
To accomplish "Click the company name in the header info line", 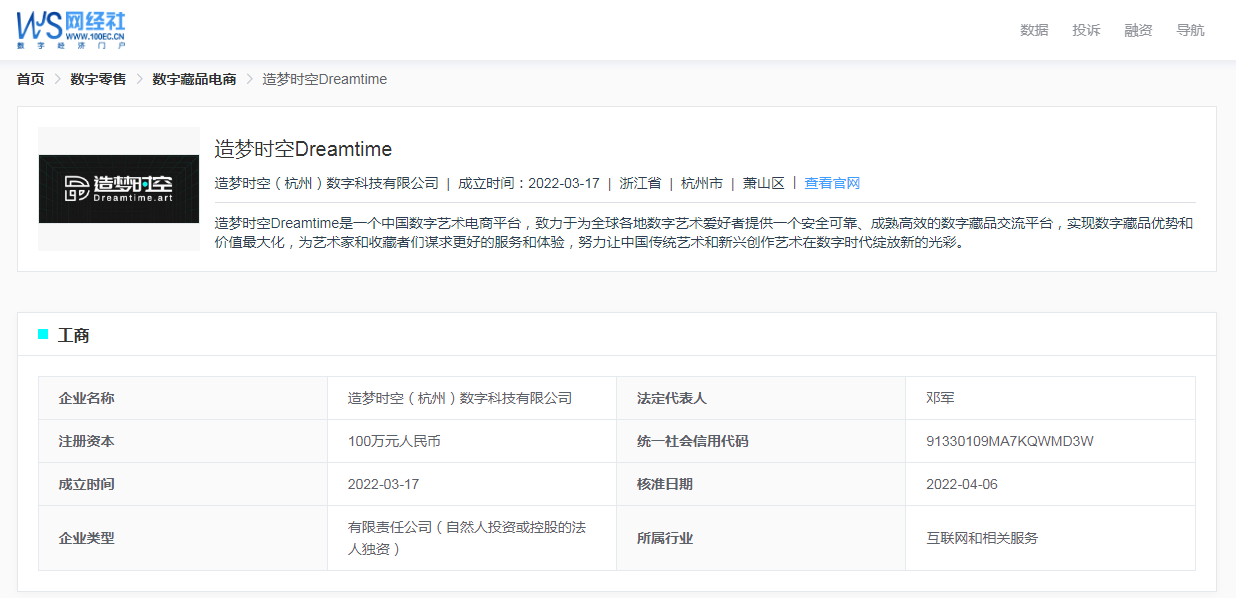I will coord(327,183).
